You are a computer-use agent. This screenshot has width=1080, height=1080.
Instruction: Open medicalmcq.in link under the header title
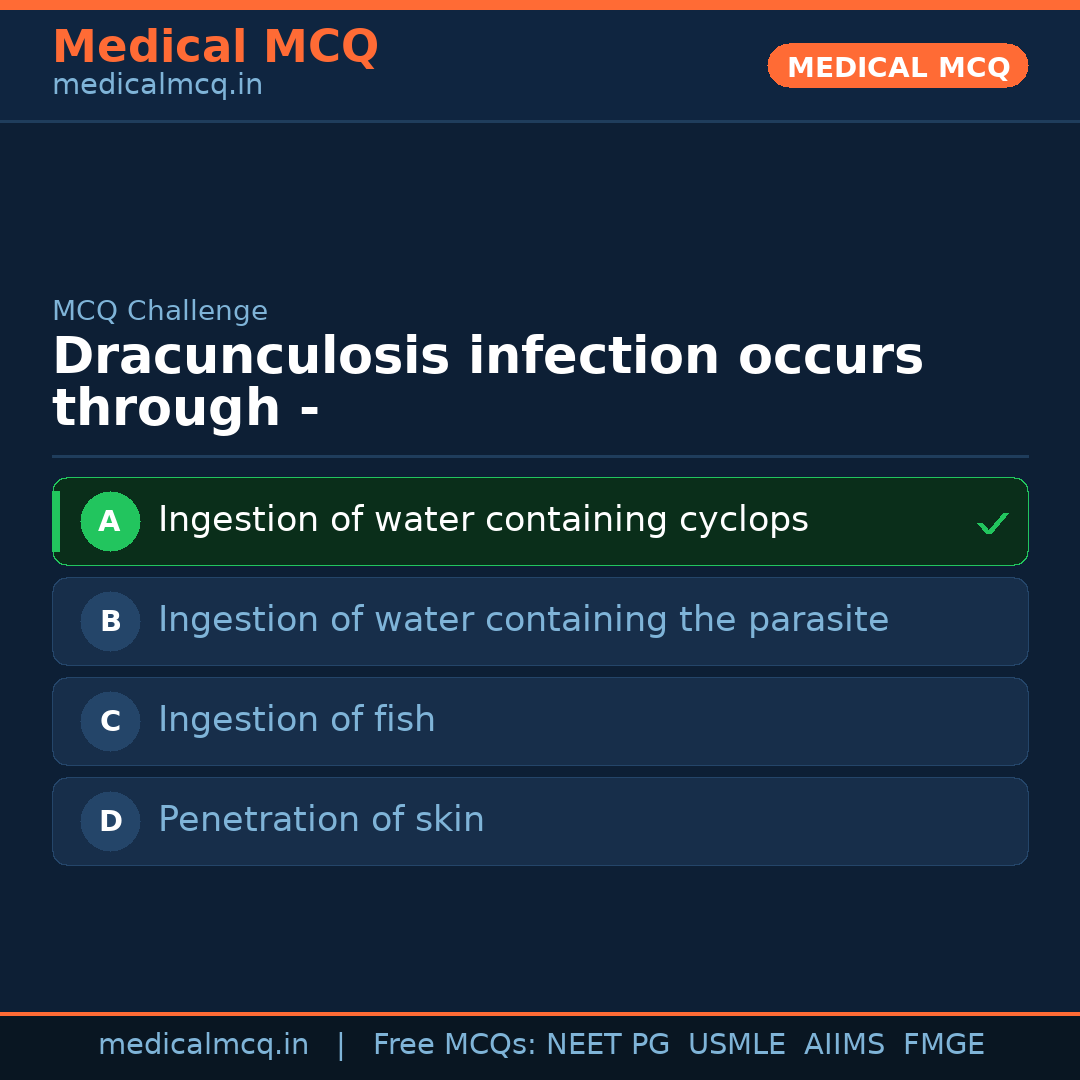[x=157, y=86]
